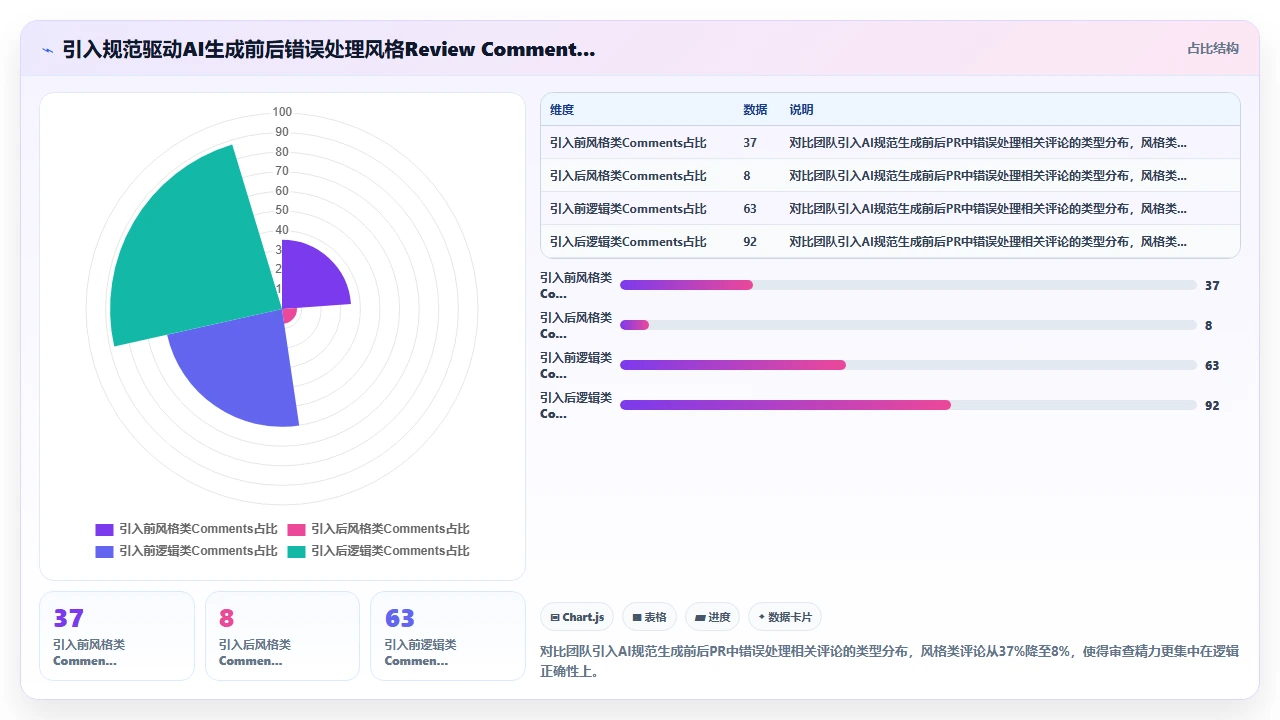Click the 维度 column header

(x=562, y=110)
